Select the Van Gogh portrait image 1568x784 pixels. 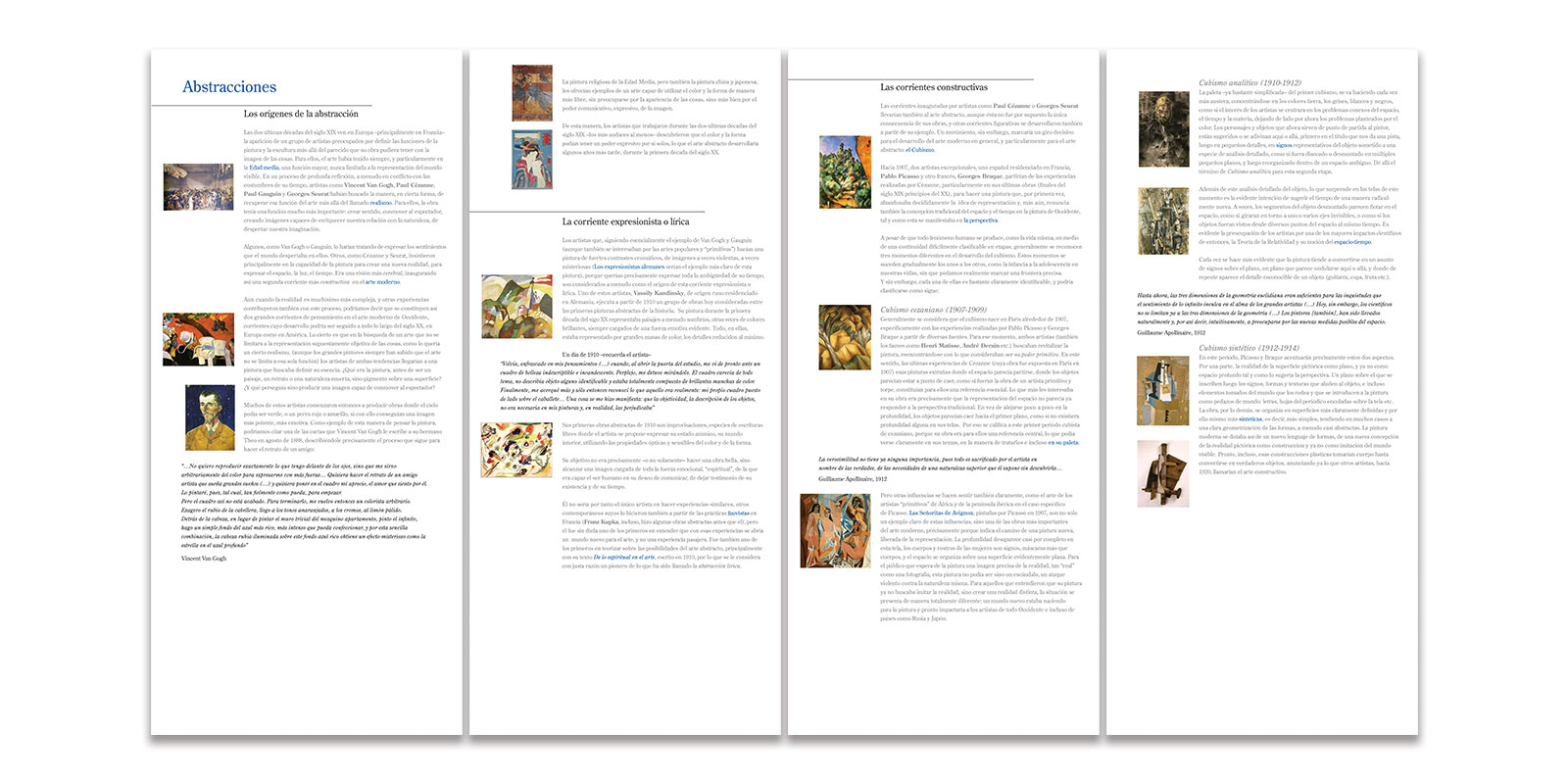pos(210,418)
